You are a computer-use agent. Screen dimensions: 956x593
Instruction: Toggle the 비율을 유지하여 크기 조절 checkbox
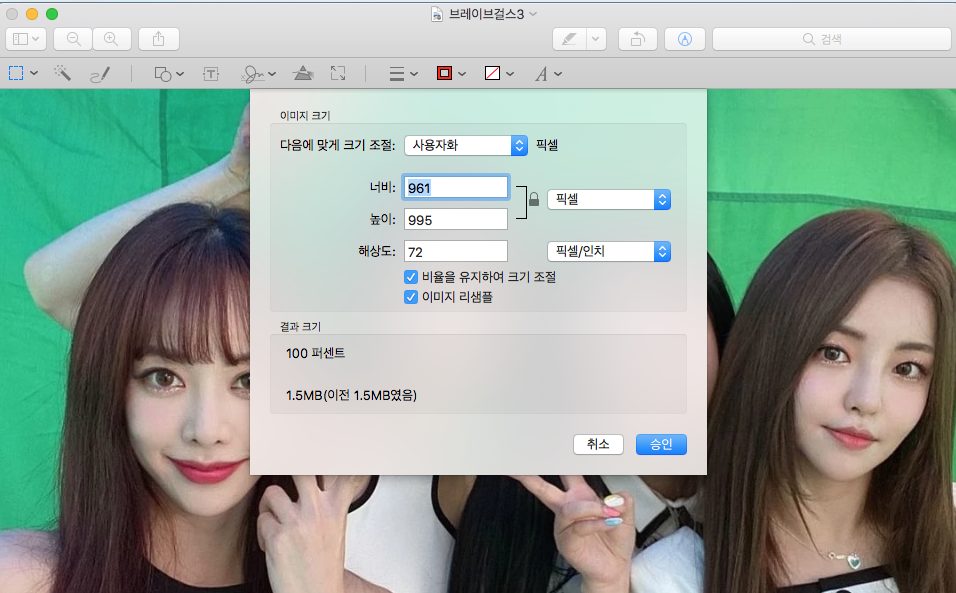pos(411,277)
